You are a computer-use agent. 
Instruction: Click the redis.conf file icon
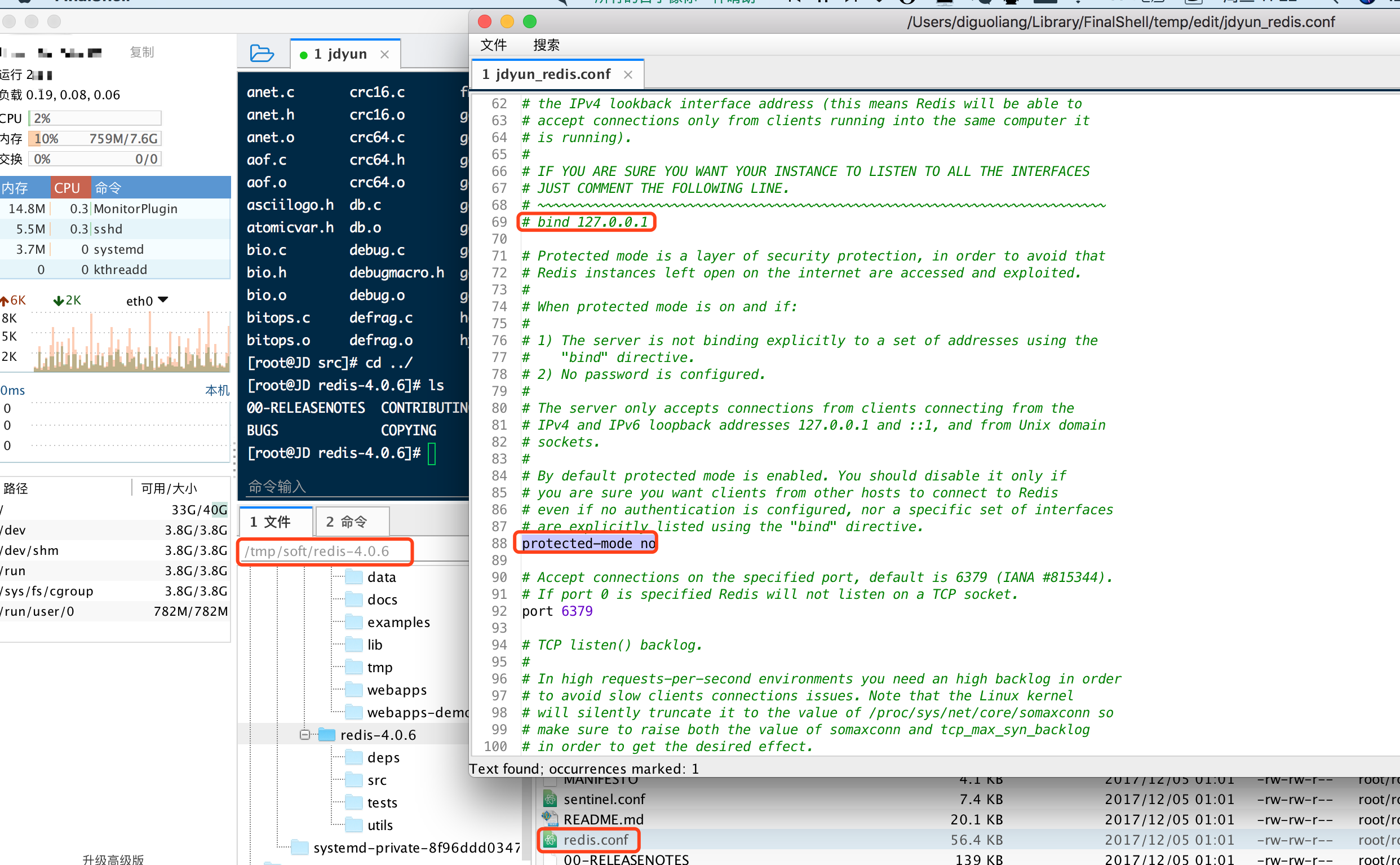tap(550, 839)
